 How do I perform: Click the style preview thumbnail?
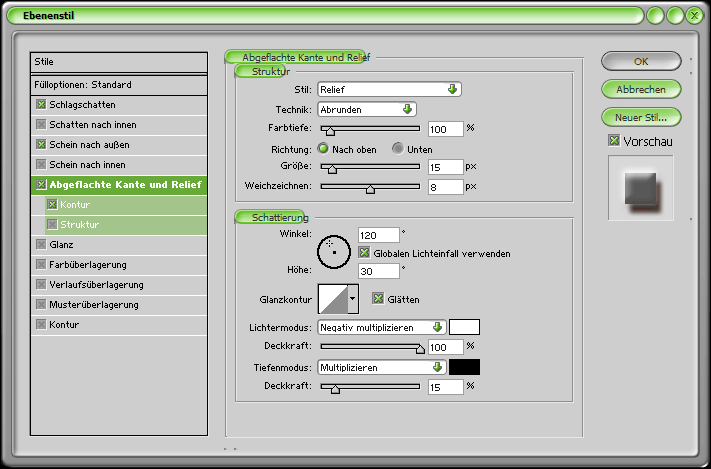[x=641, y=188]
